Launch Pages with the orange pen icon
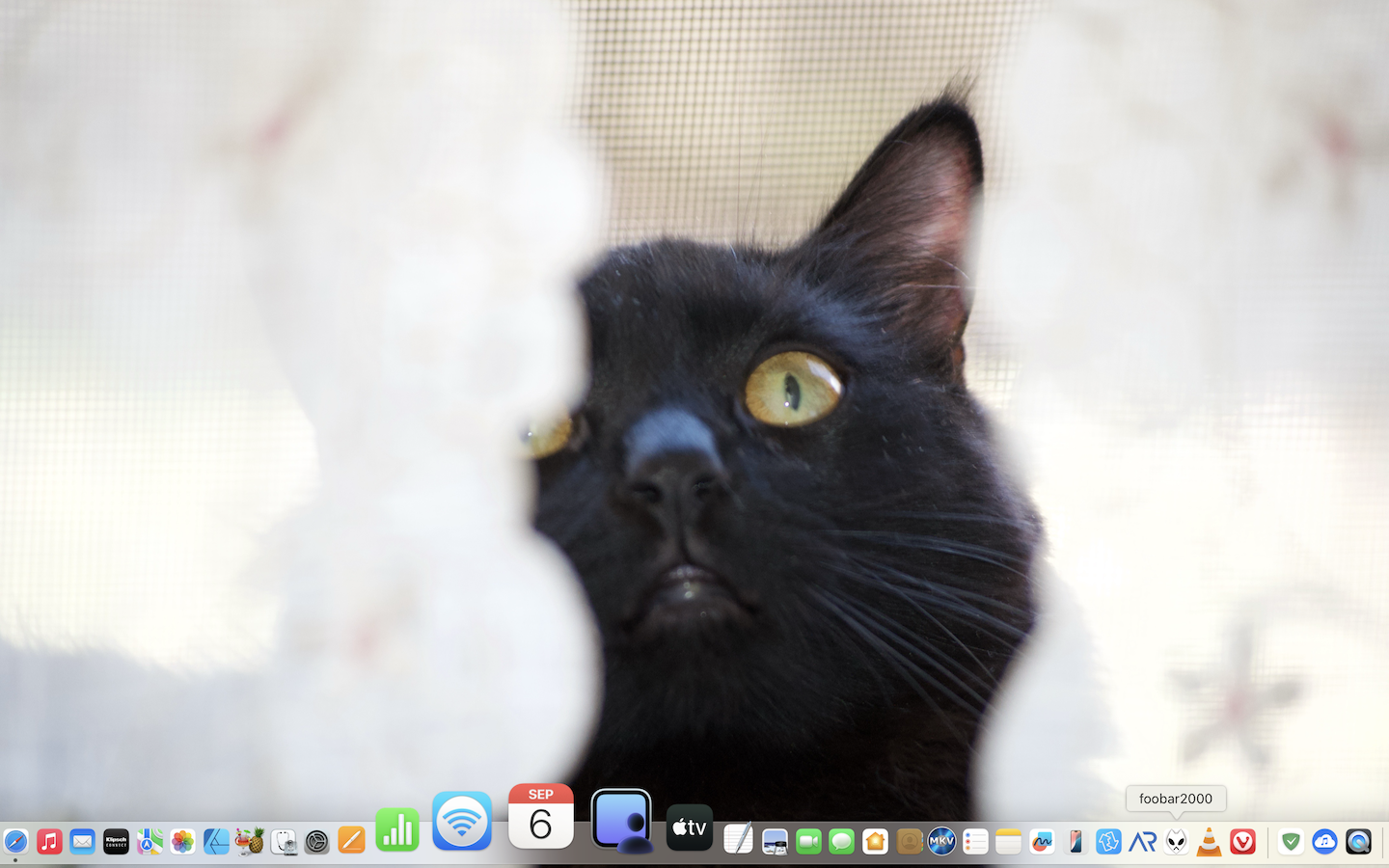This screenshot has width=1389, height=868. 351,841
